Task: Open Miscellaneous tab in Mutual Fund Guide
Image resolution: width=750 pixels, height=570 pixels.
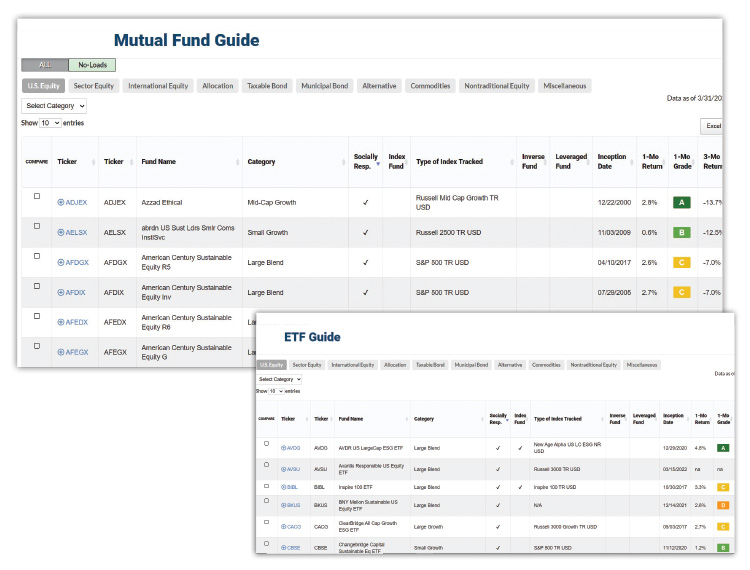Action: click(x=565, y=86)
